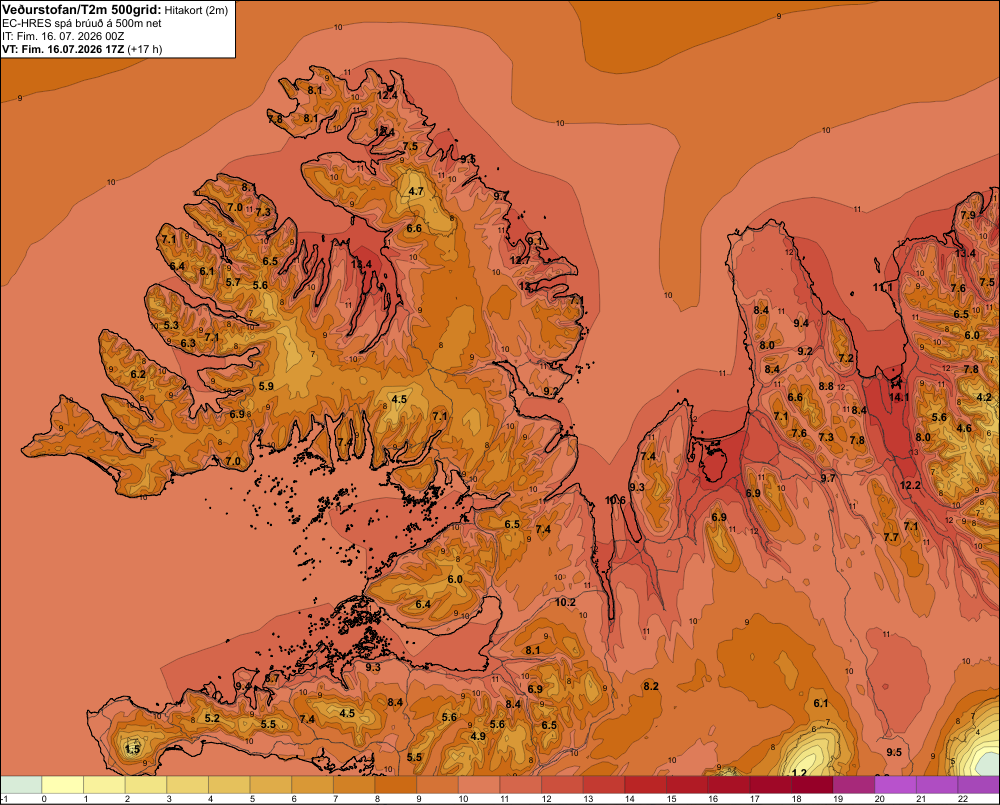Viewport: 1000px width, 805px height.
Task: Click the 5.7 temperature value
Action: (233, 282)
